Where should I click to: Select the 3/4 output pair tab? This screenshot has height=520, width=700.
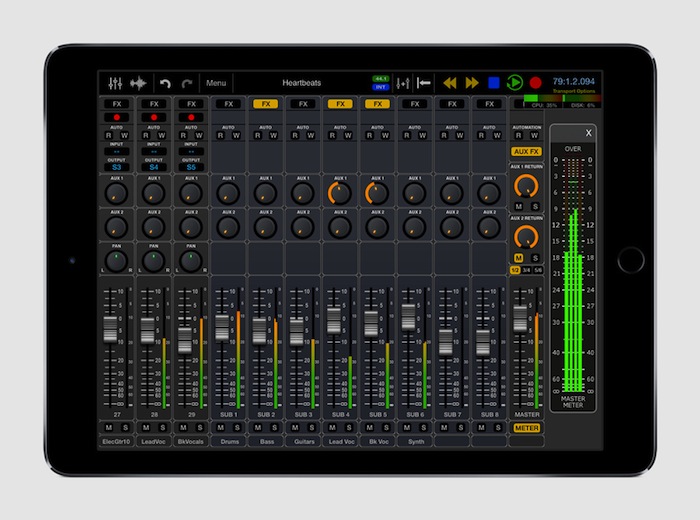[526, 270]
